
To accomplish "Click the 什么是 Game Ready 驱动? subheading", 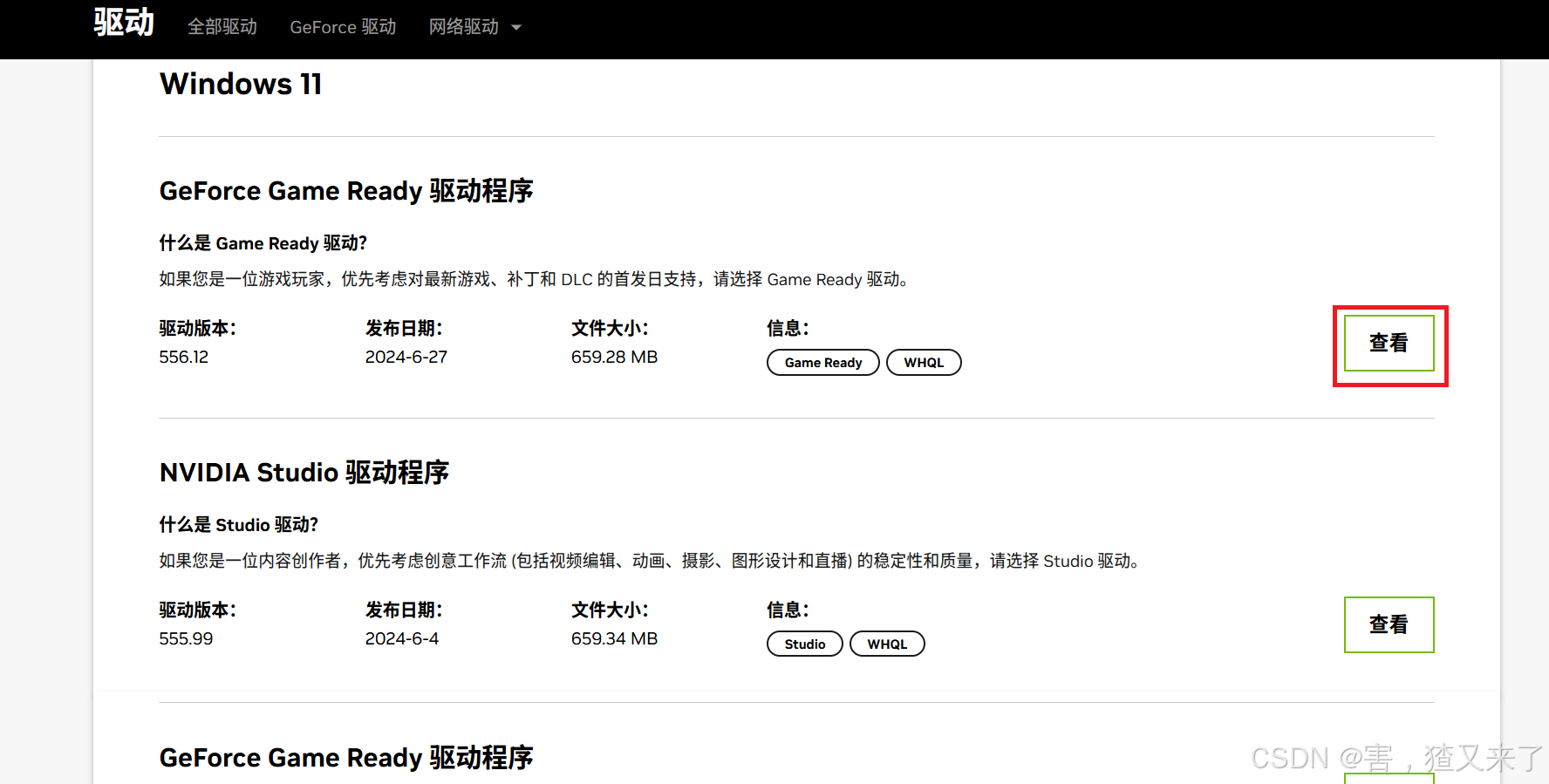I will click(263, 243).
